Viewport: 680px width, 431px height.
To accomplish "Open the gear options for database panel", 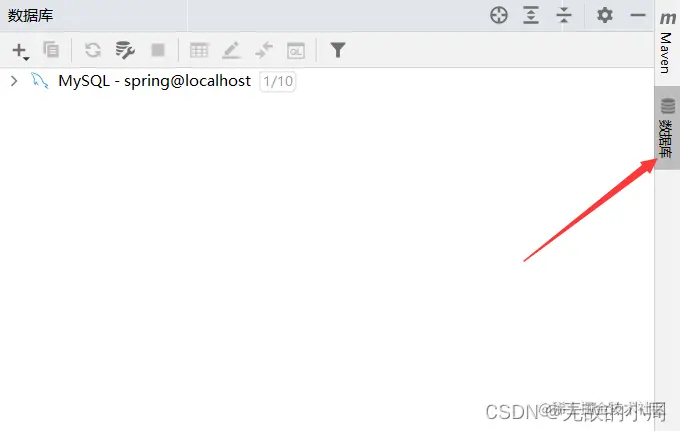I will (x=605, y=15).
